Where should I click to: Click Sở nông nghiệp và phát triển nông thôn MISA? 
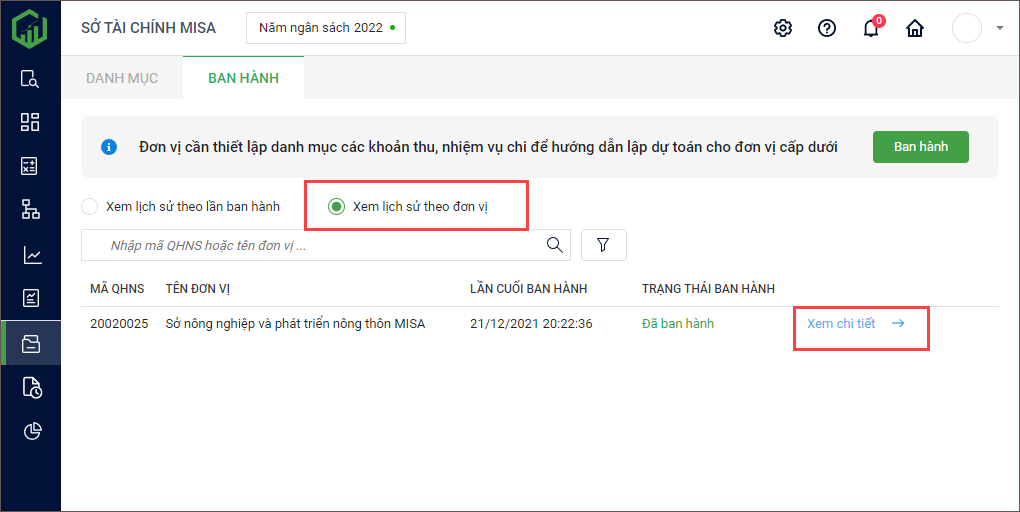(295, 323)
